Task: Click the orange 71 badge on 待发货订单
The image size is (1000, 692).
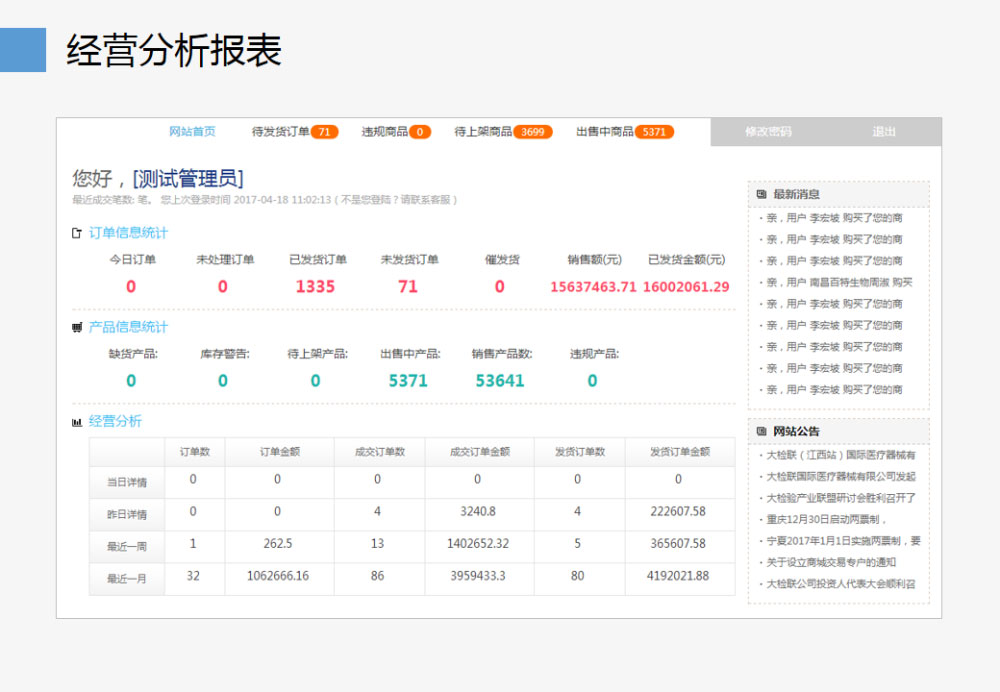Action: (x=325, y=132)
